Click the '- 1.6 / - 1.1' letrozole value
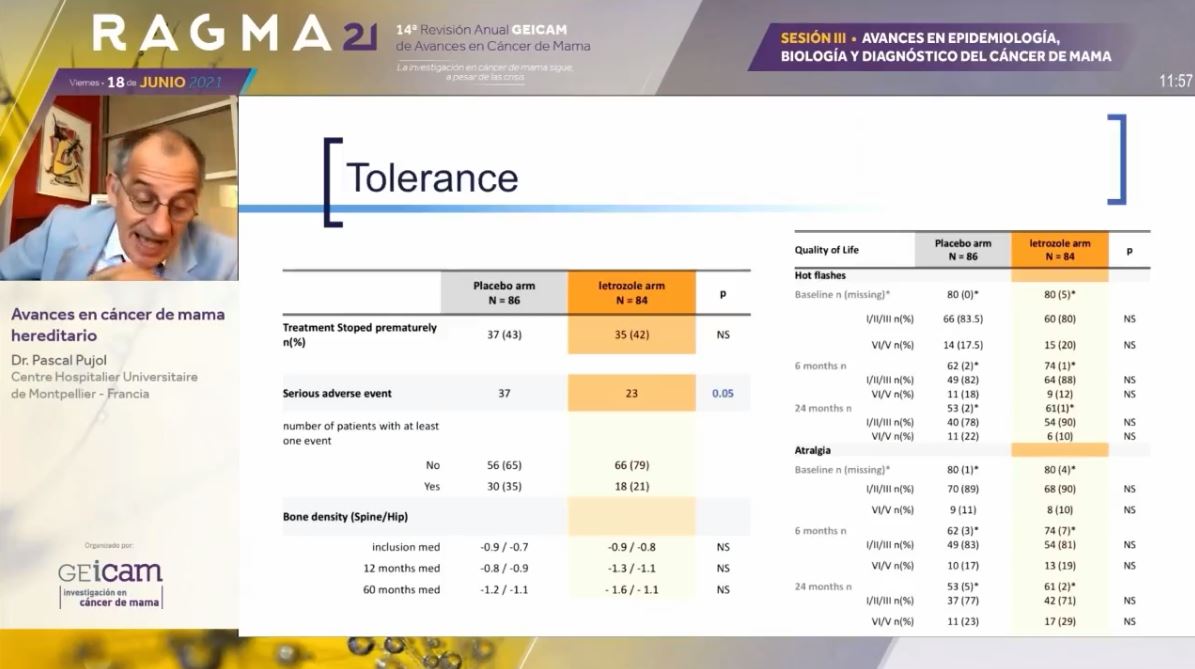 [631, 590]
